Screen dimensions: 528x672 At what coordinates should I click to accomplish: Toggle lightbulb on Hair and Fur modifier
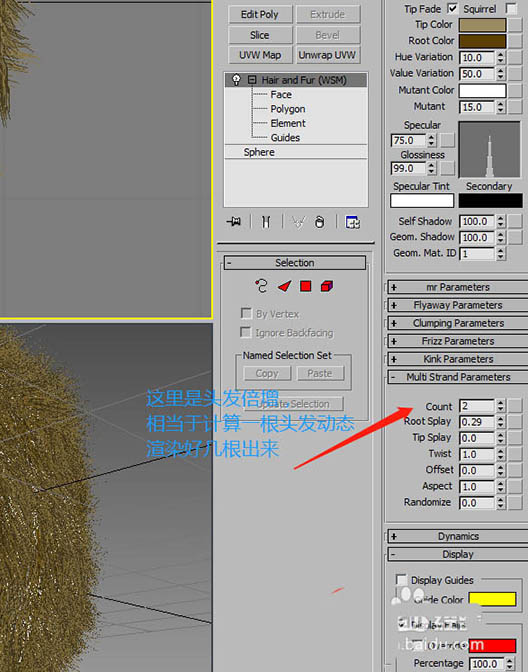(236, 79)
